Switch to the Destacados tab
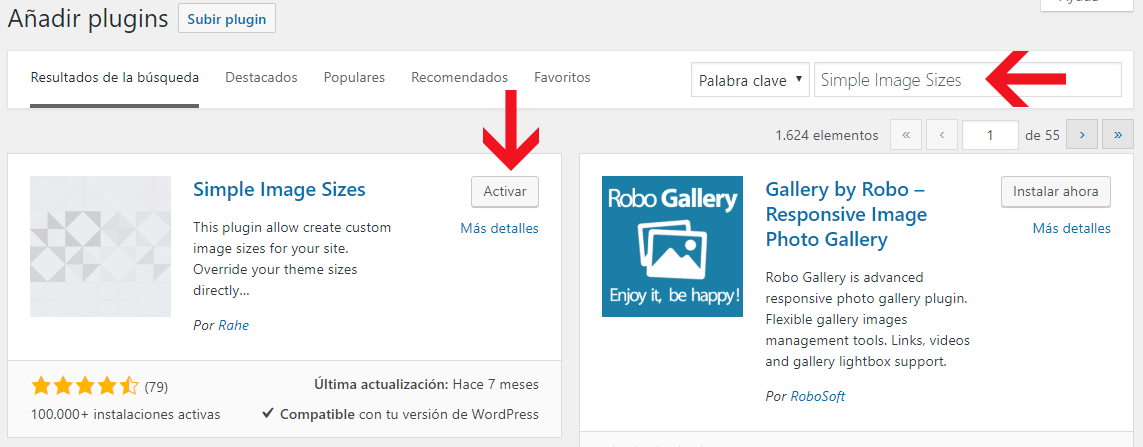 pos(261,77)
